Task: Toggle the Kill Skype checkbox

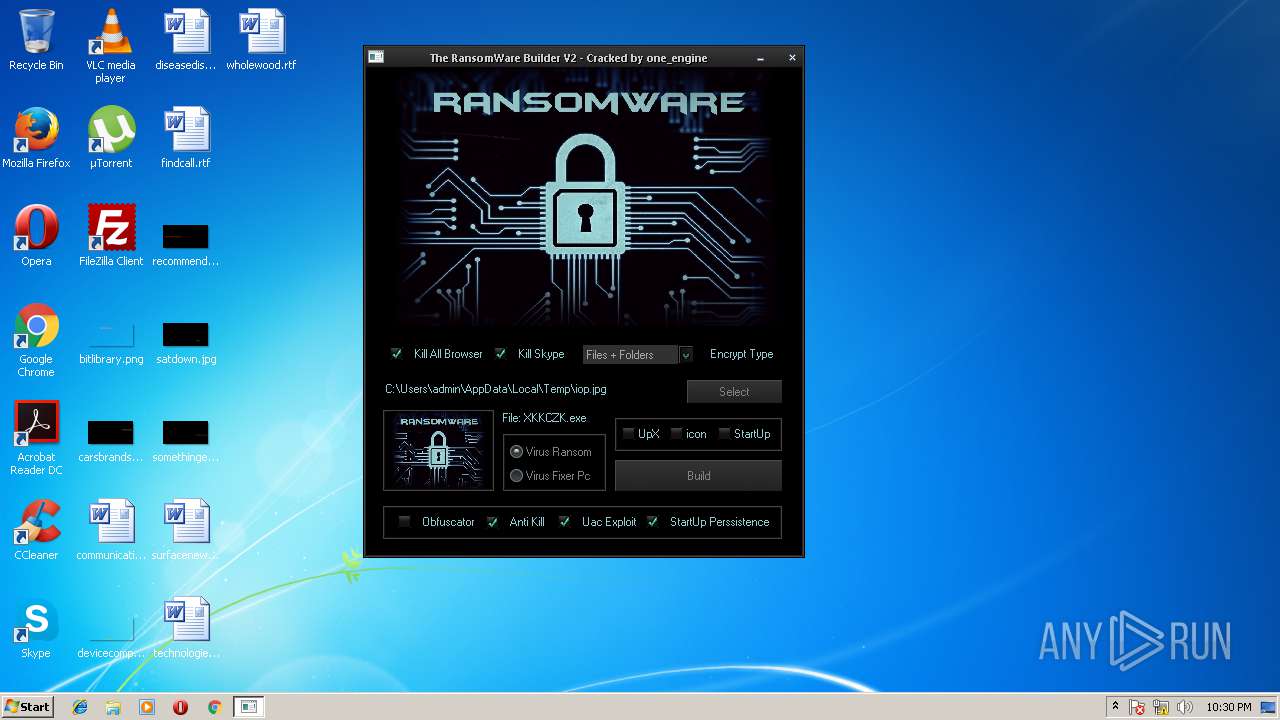Action: click(501, 354)
